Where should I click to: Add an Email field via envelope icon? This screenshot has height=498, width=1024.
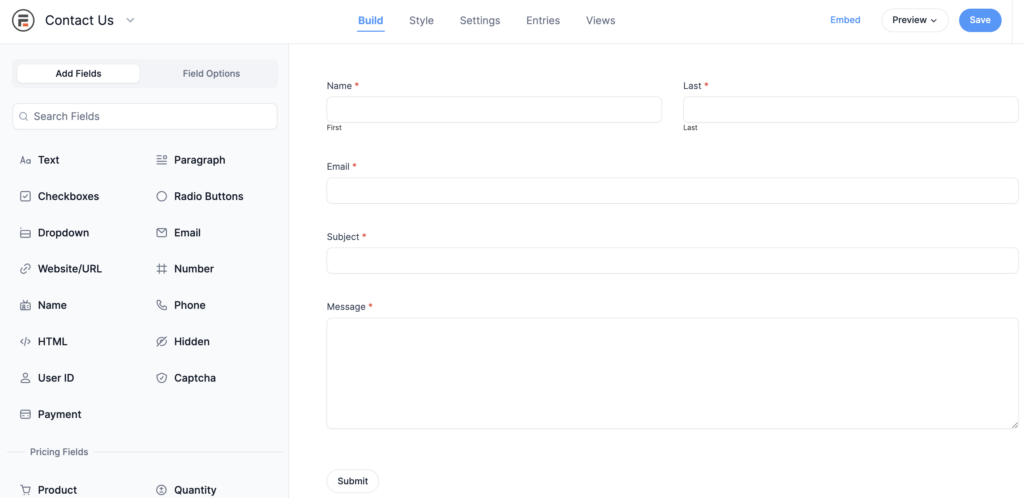pos(162,233)
